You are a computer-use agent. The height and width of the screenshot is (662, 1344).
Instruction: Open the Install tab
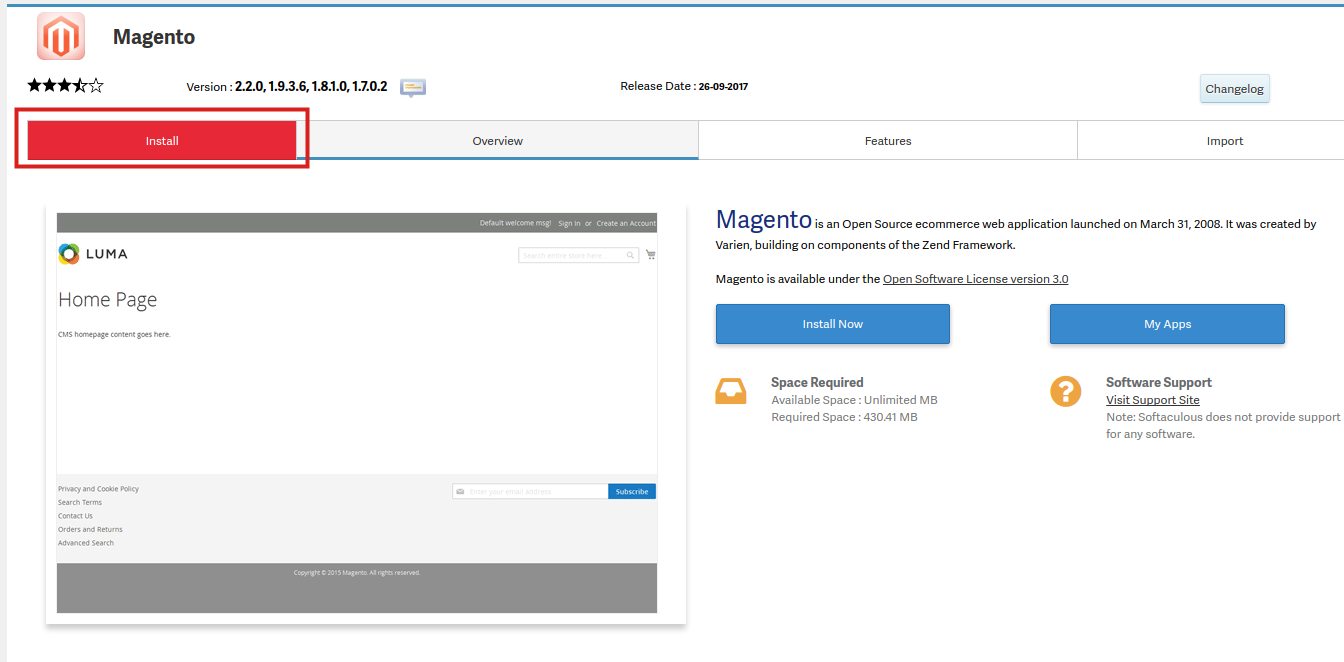click(162, 141)
